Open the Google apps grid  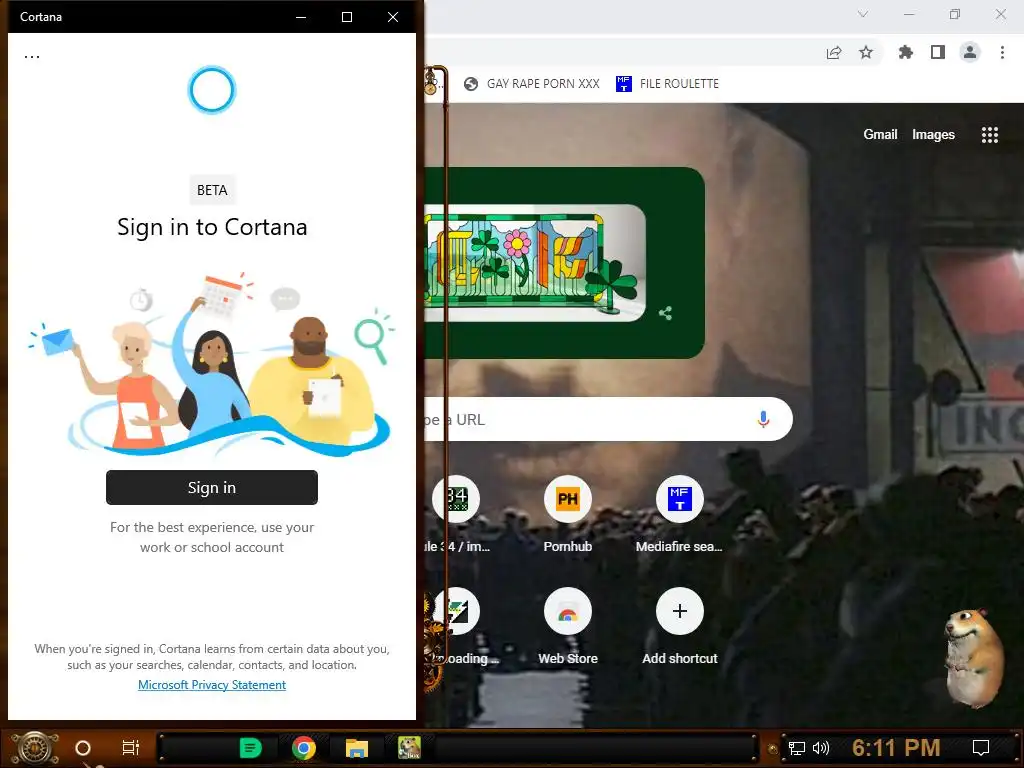click(x=990, y=135)
